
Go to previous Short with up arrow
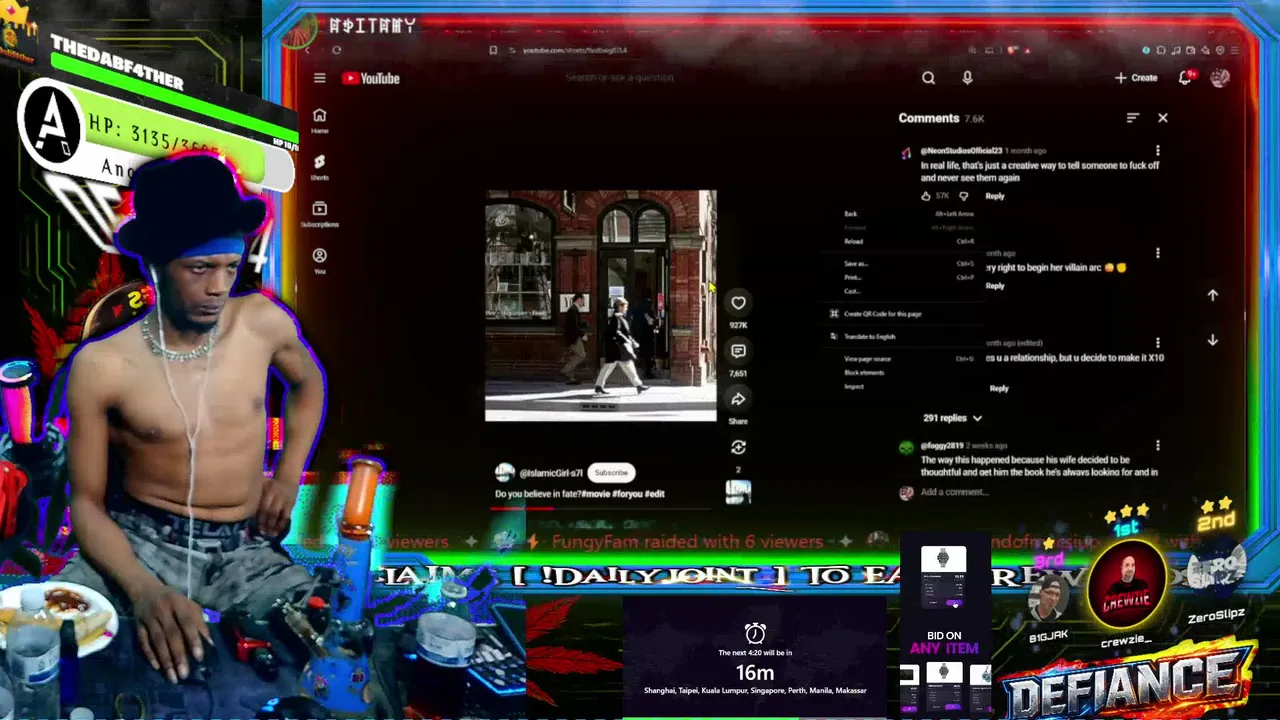[x=1212, y=295]
